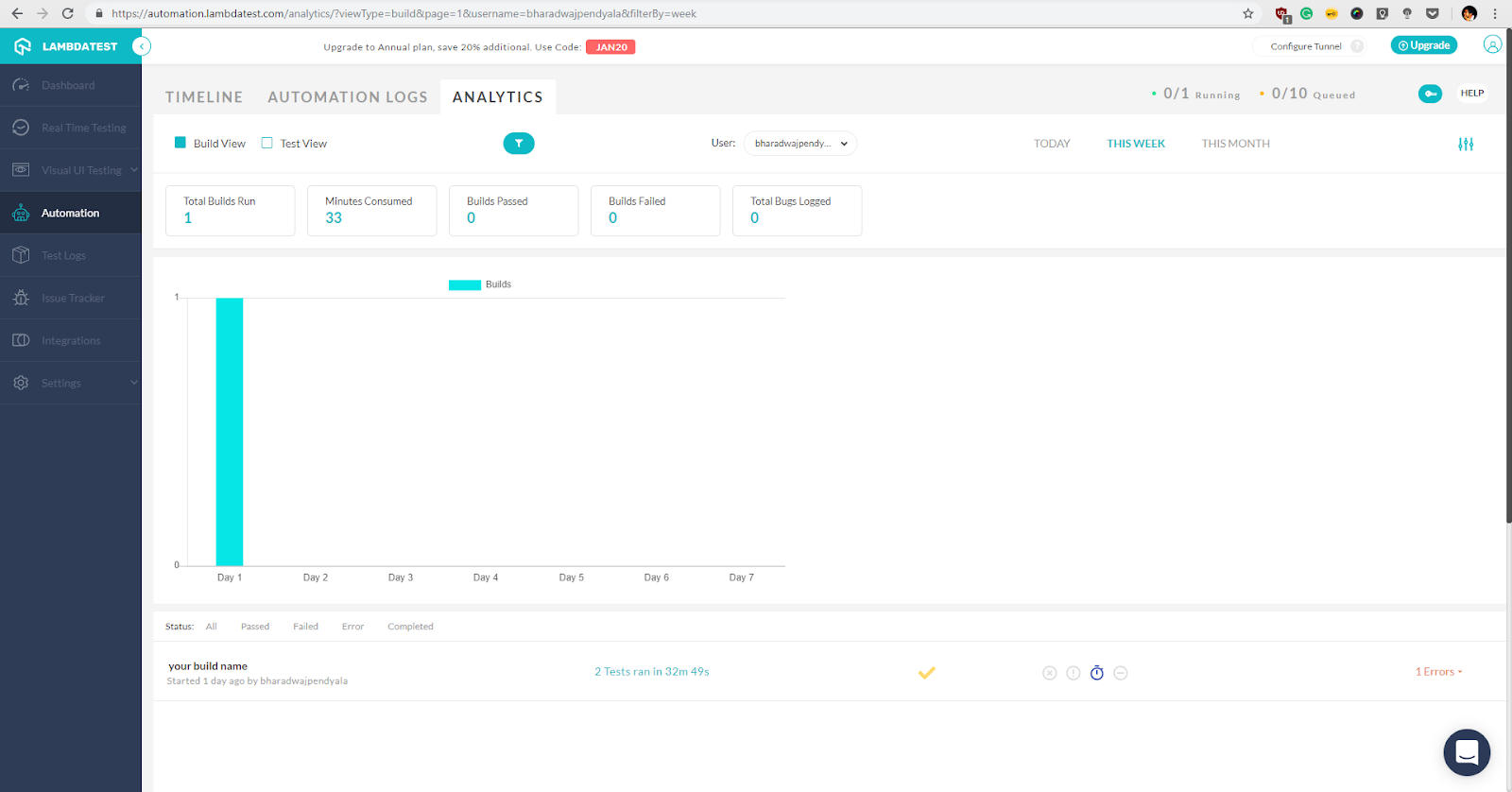Expand the 1 Errors dropdown
This screenshot has width=1512, height=792.
pos(1438,672)
